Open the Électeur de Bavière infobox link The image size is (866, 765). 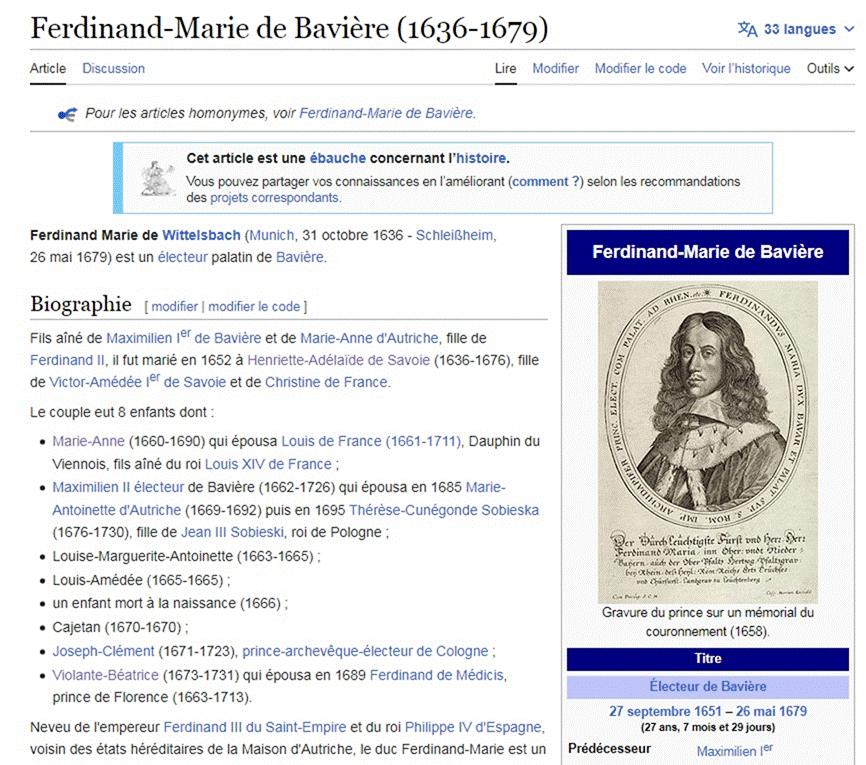(x=707, y=687)
